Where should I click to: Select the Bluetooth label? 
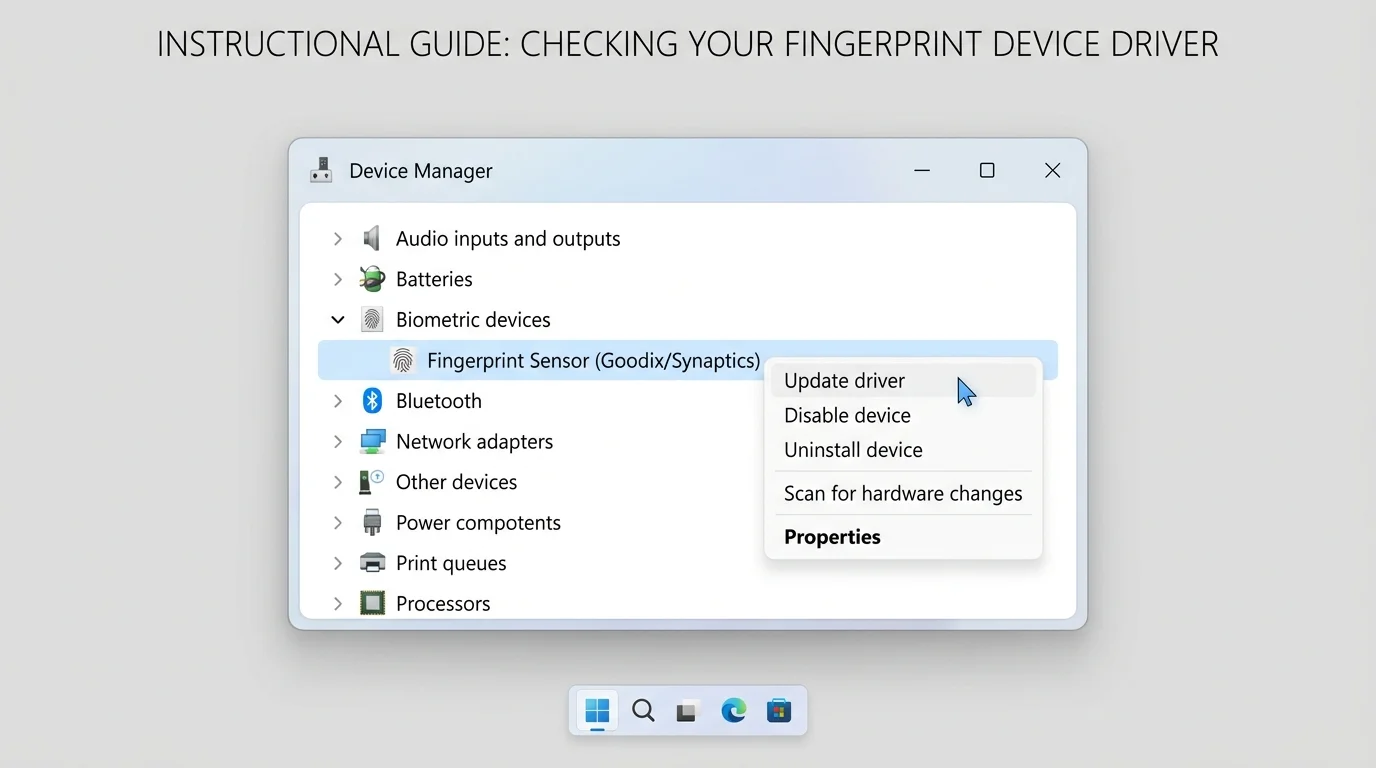[439, 401]
